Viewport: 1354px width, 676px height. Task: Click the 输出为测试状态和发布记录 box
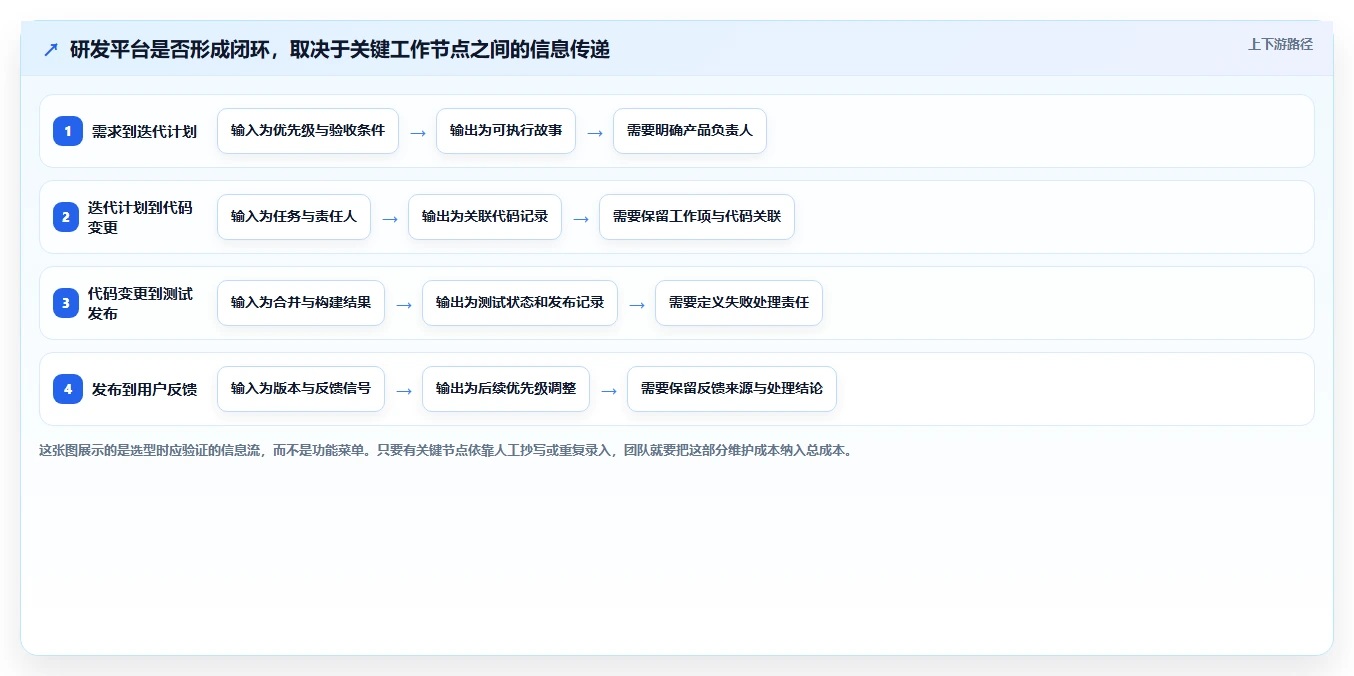tap(520, 303)
